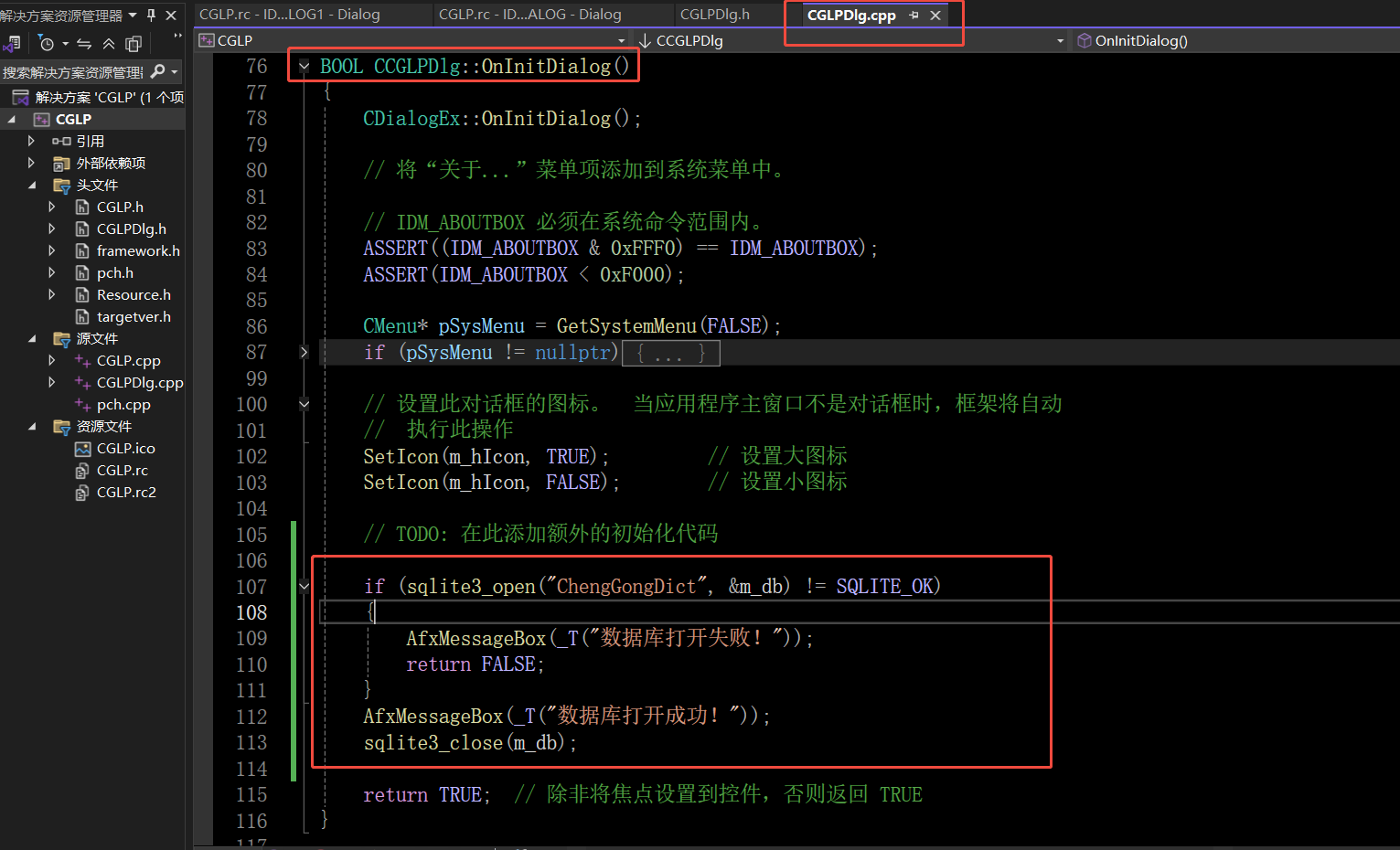Image resolution: width=1400 pixels, height=850 pixels.
Task: Select CGLP.ico in Solution Explorer
Action: (128, 448)
